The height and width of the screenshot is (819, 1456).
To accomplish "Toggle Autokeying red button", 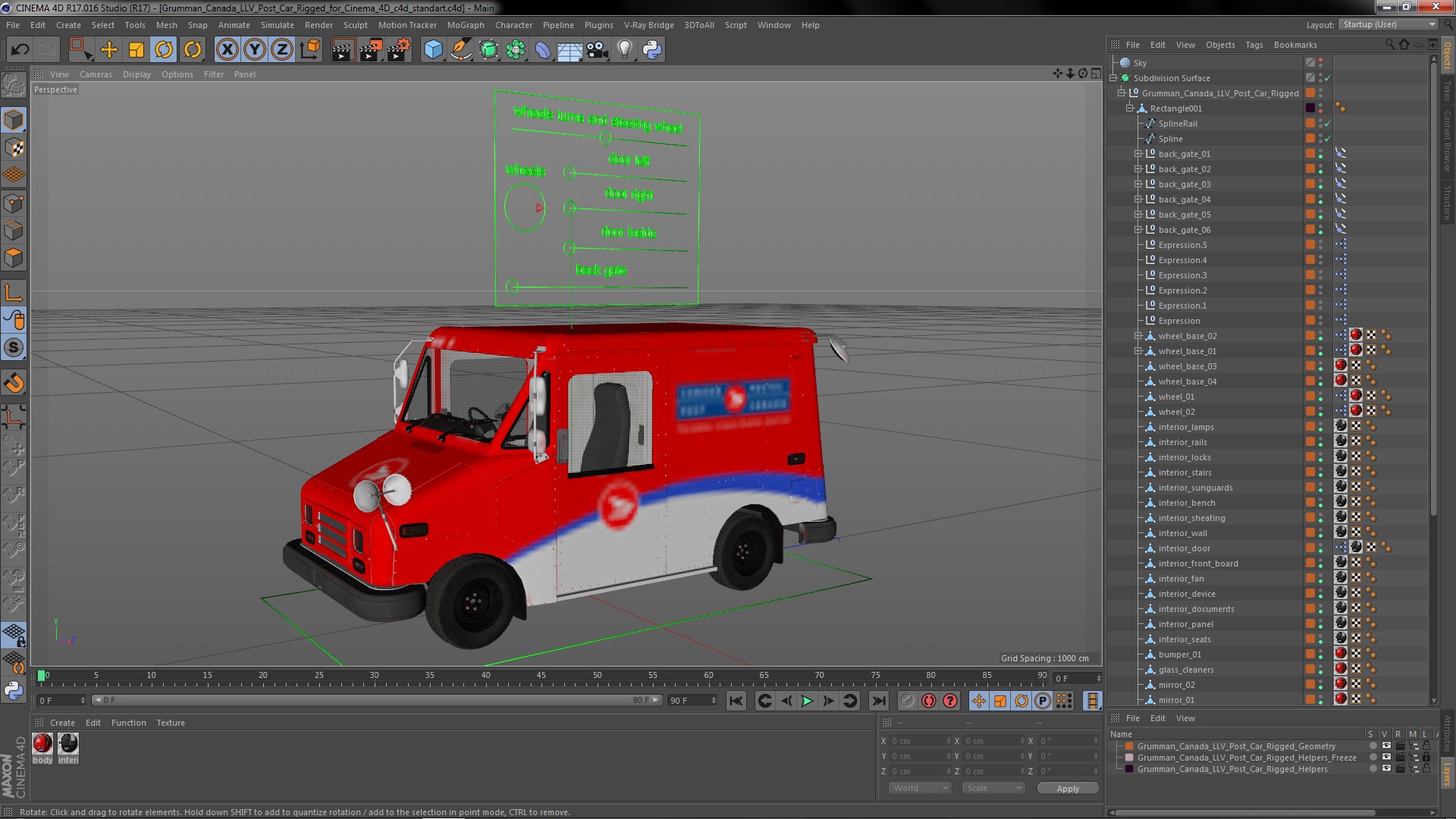I will click(x=929, y=701).
